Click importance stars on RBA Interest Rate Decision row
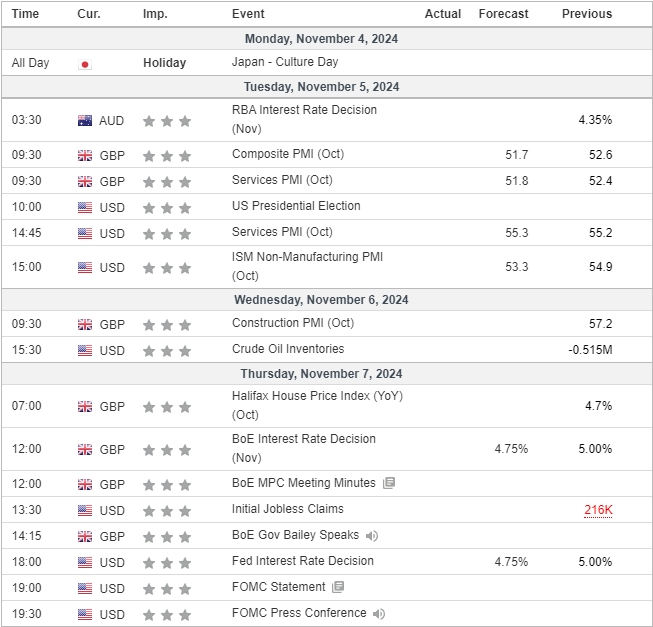The width and height of the screenshot is (653, 627). click(167, 121)
